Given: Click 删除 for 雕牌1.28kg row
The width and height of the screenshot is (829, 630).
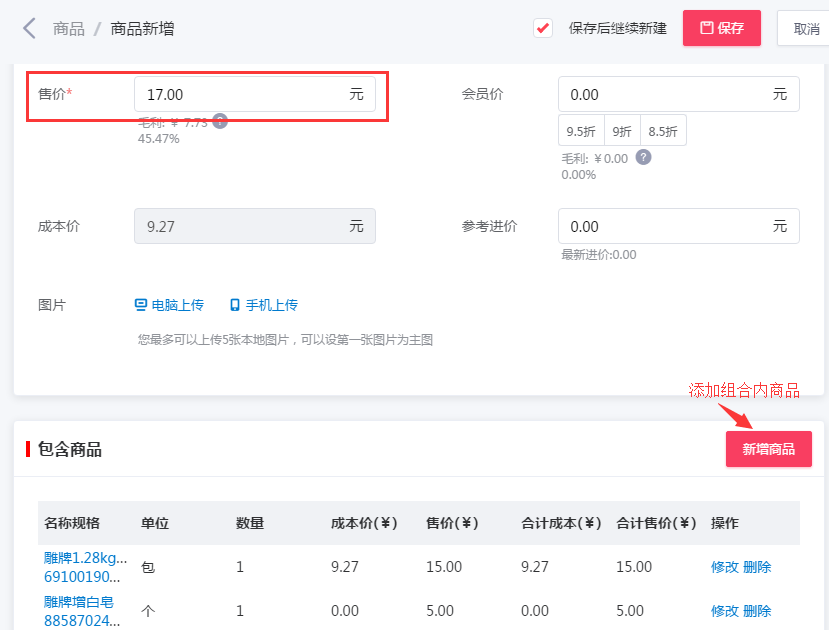Looking at the screenshot, I should pos(757,567).
